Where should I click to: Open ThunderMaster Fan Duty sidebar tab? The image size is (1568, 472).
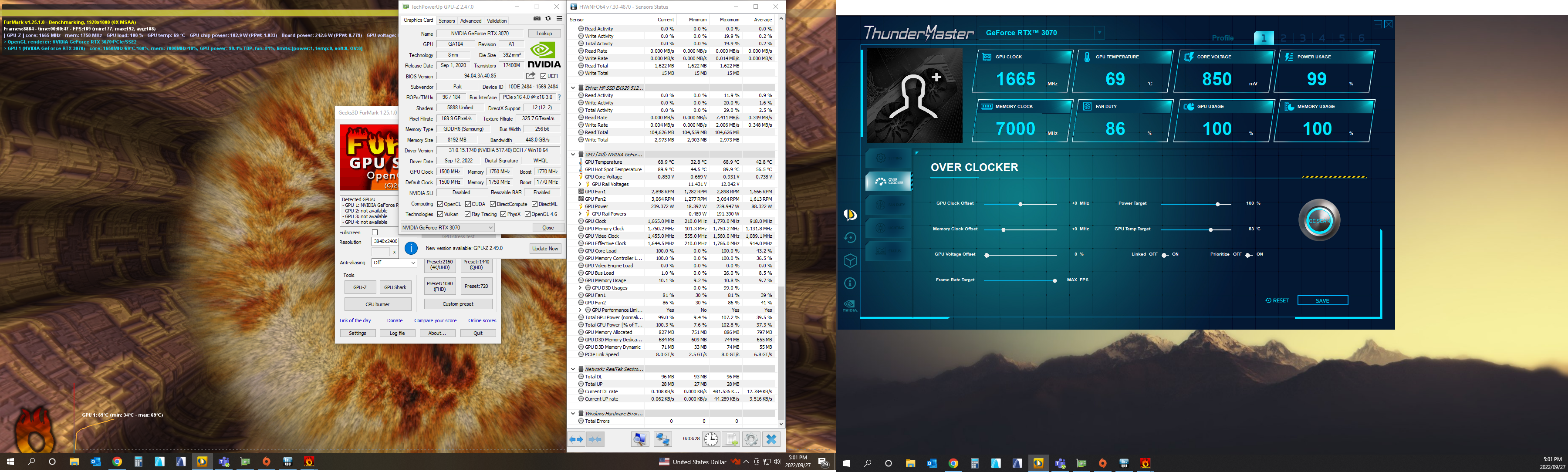[x=888, y=204]
